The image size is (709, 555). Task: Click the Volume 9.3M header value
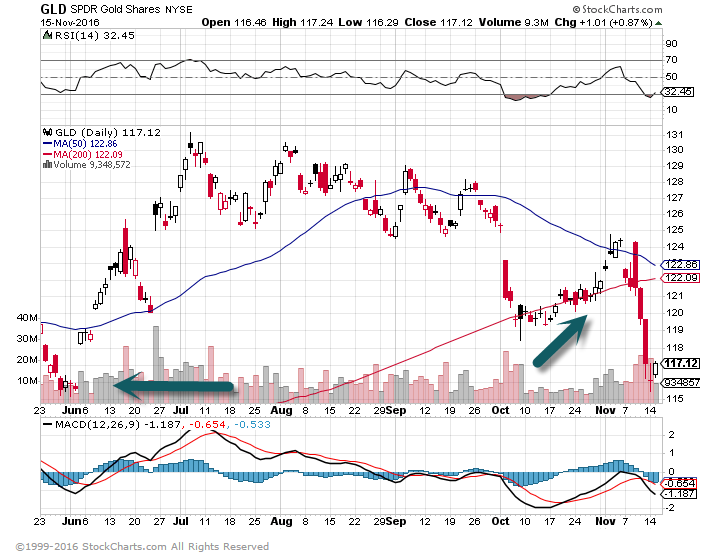[513, 22]
